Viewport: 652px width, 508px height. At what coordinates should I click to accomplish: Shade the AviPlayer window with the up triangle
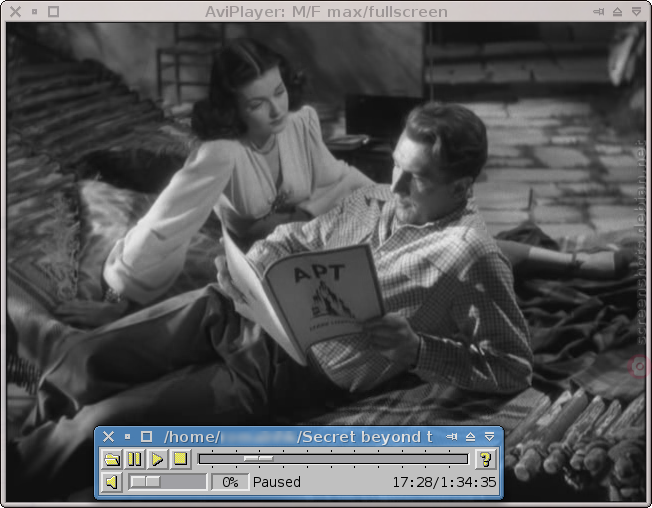click(x=617, y=12)
